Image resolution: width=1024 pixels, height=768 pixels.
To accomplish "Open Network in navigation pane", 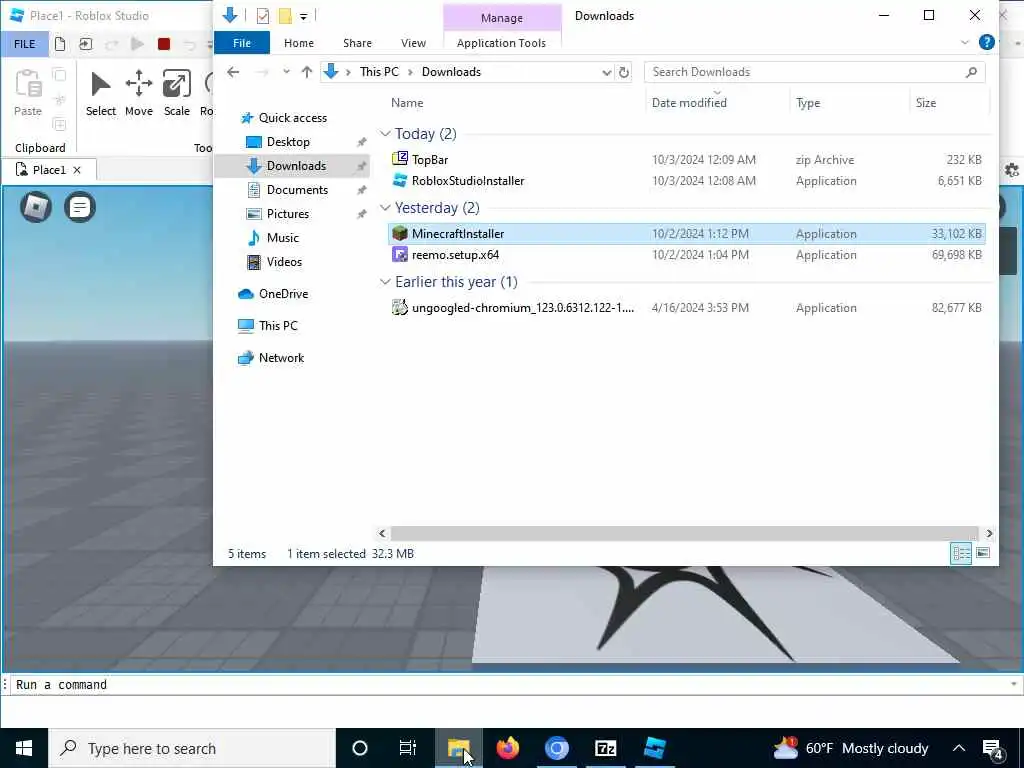I will pos(281,358).
